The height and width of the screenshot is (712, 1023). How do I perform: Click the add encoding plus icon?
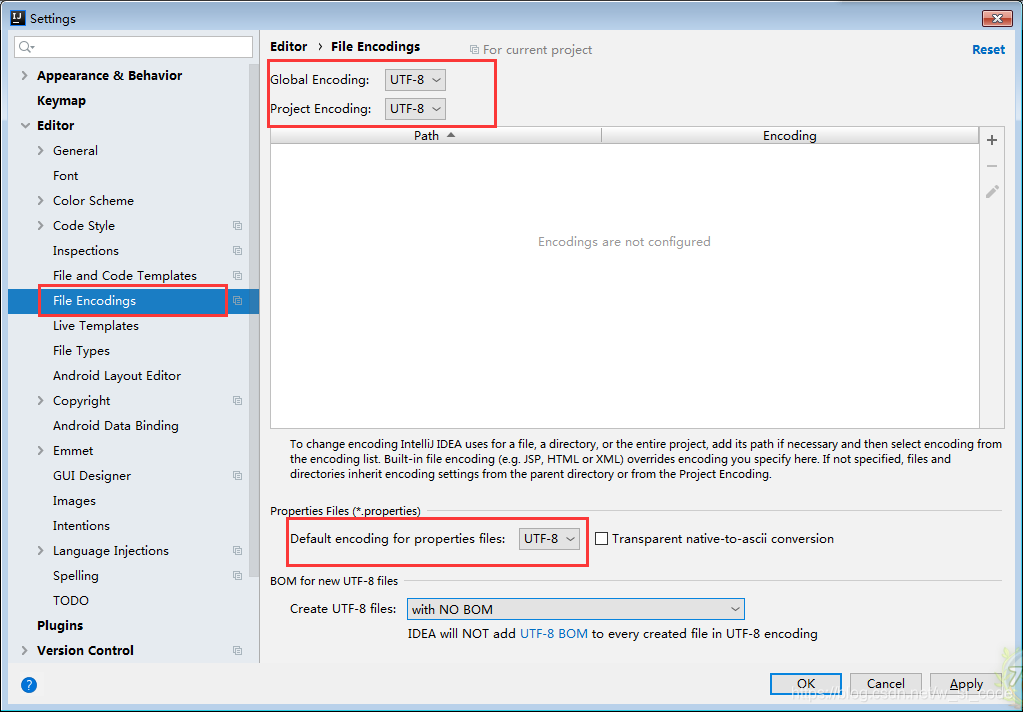point(992,140)
